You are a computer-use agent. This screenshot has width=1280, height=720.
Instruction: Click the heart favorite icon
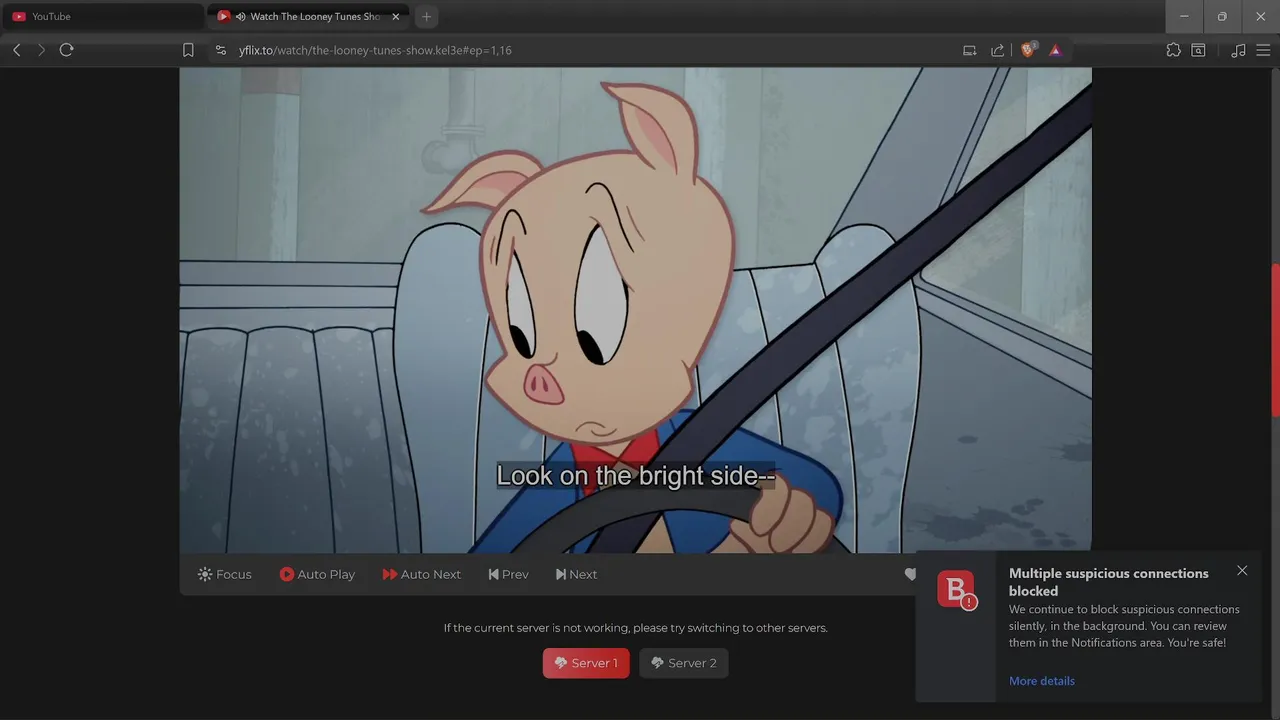pyautogui.click(x=910, y=574)
